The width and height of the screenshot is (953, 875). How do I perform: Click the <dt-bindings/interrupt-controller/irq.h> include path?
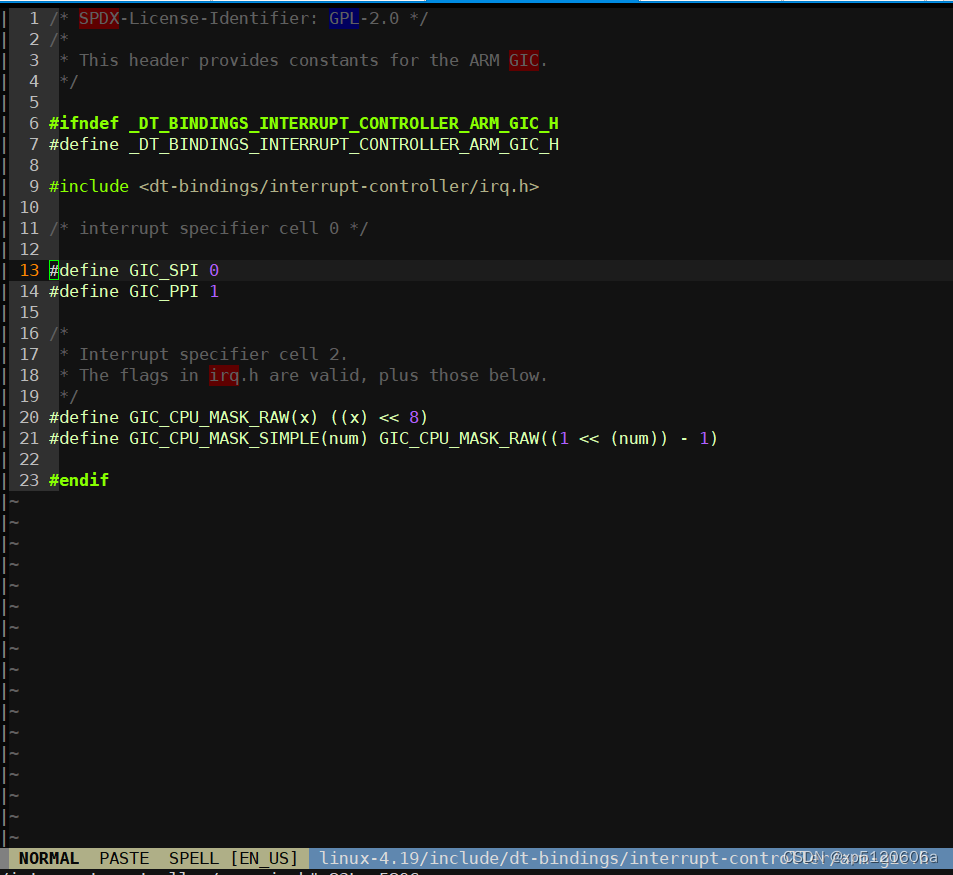[x=339, y=187]
